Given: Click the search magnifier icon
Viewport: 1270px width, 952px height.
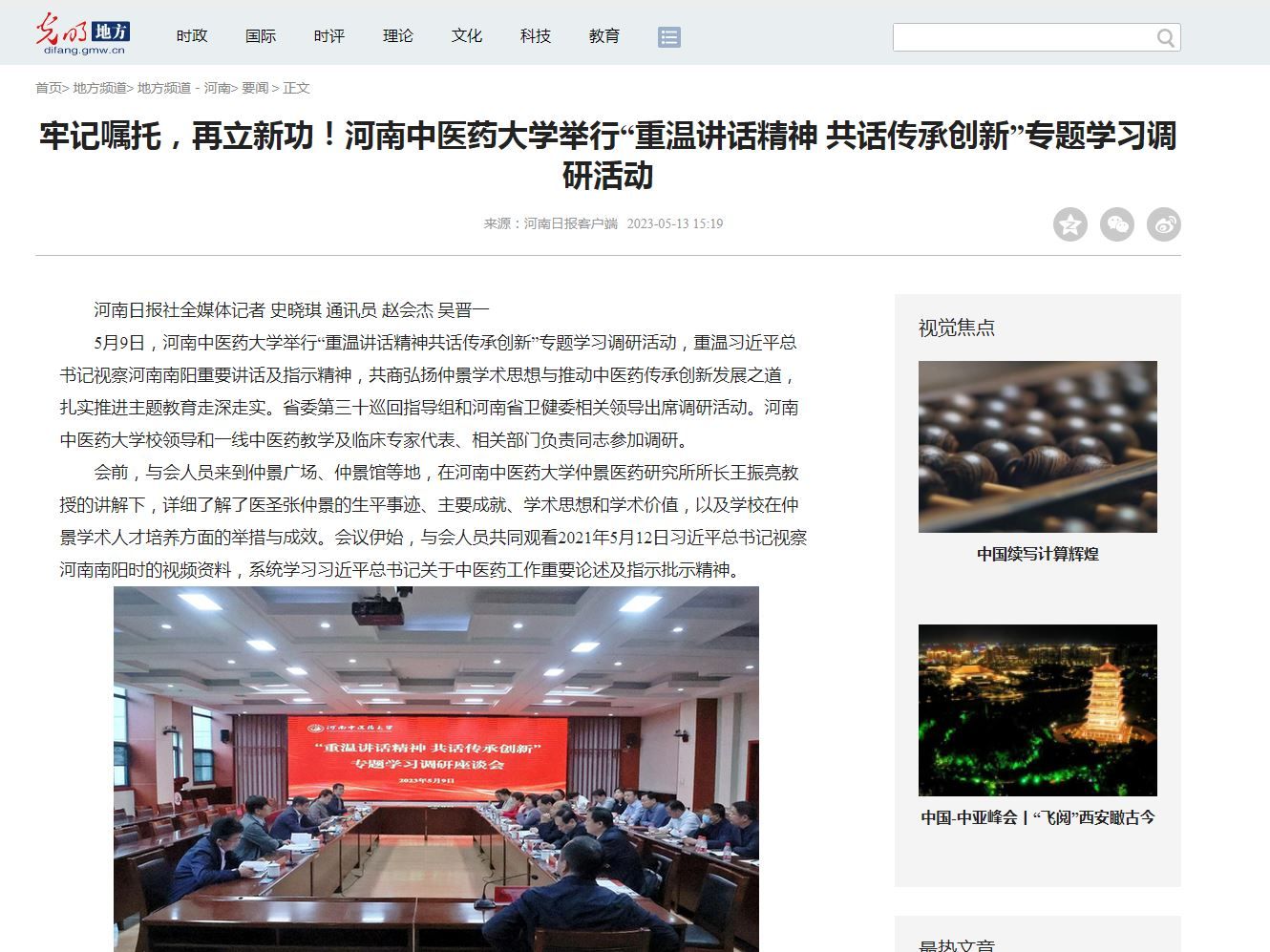Looking at the screenshot, I should (1165, 38).
